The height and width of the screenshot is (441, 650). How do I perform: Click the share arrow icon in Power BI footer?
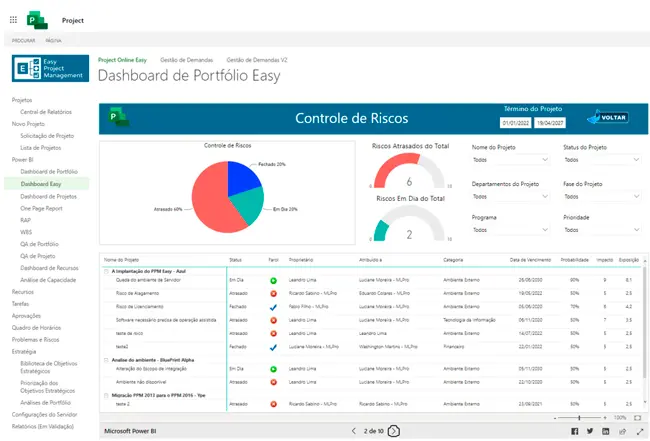622,431
